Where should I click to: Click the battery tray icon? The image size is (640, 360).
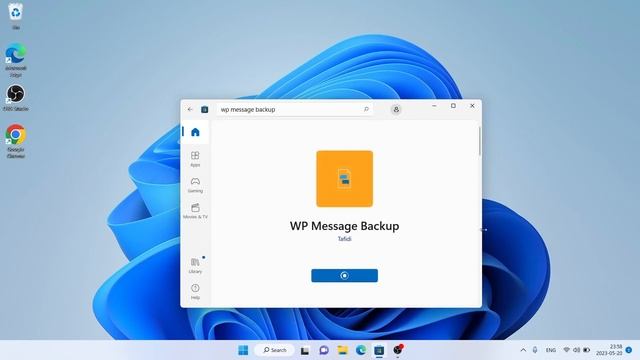point(587,350)
